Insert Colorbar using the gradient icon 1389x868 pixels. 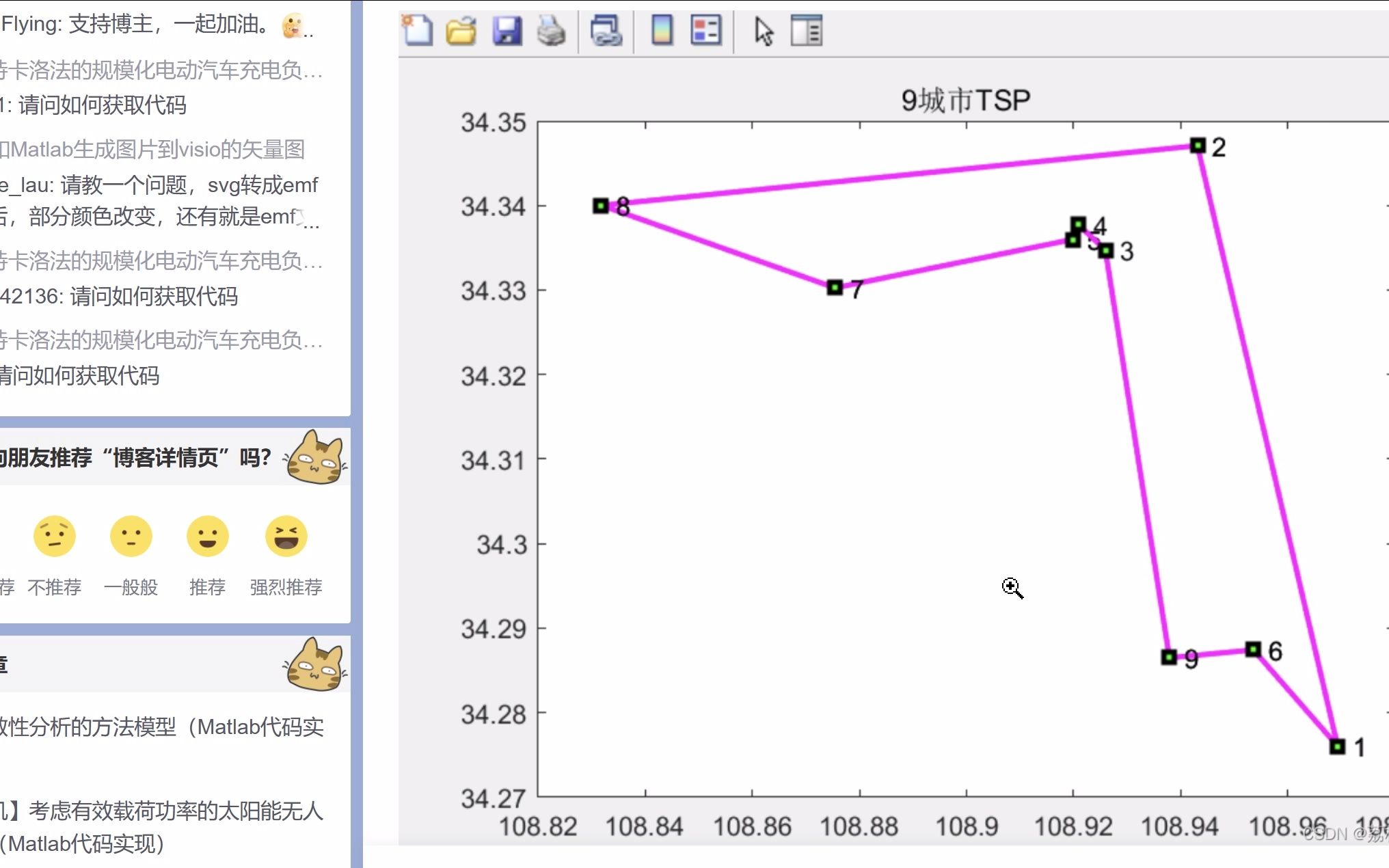pos(662,31)
